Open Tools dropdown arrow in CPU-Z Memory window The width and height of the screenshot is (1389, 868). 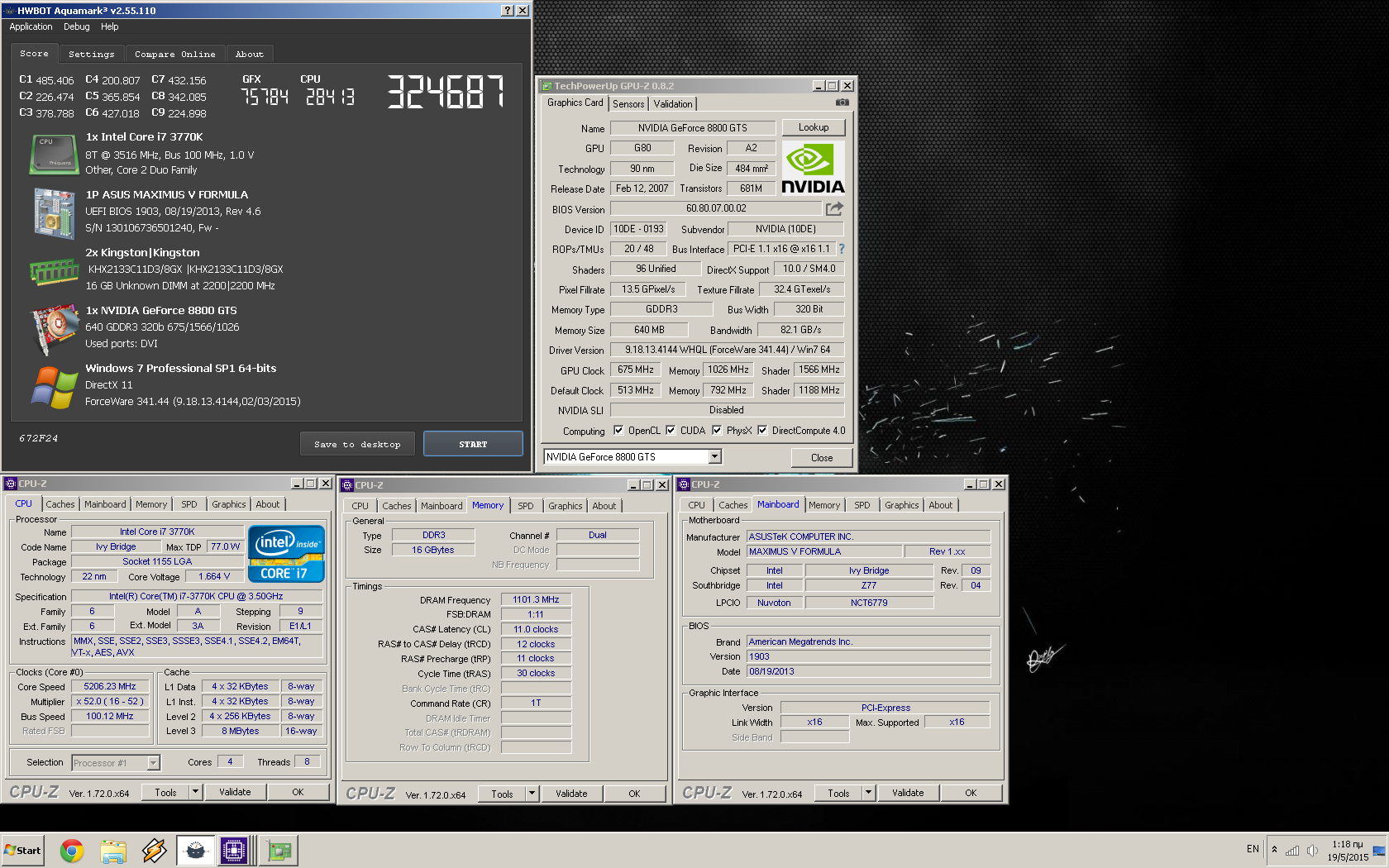click(532, 794)
